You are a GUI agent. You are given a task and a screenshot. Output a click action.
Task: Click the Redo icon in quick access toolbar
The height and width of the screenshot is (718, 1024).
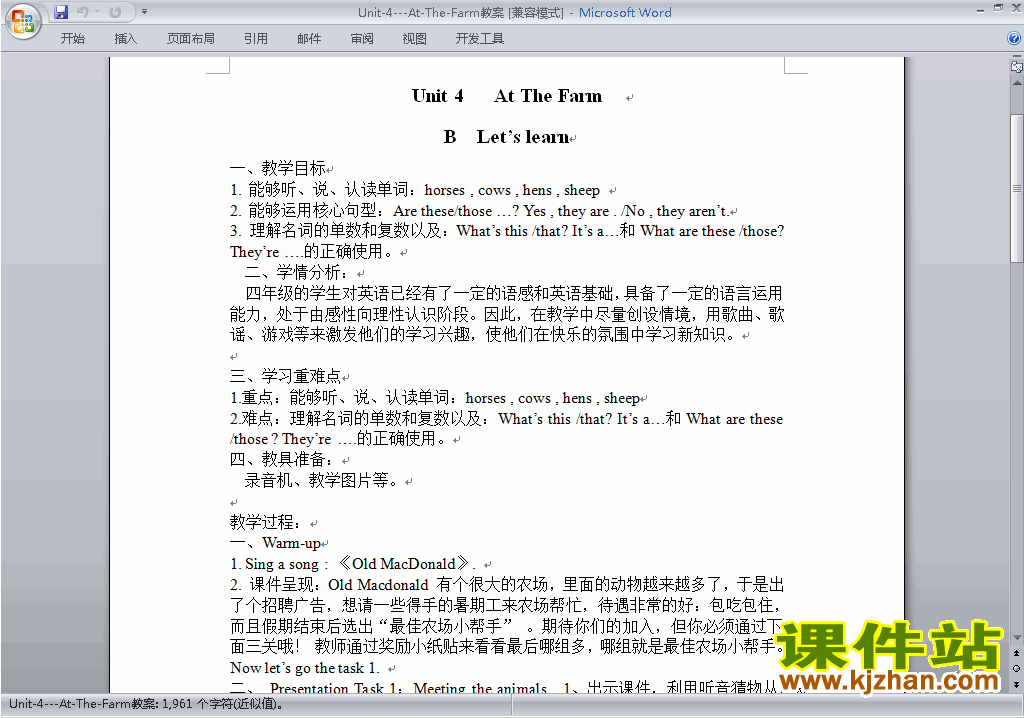pyautogui.click(x=115, y=12)
